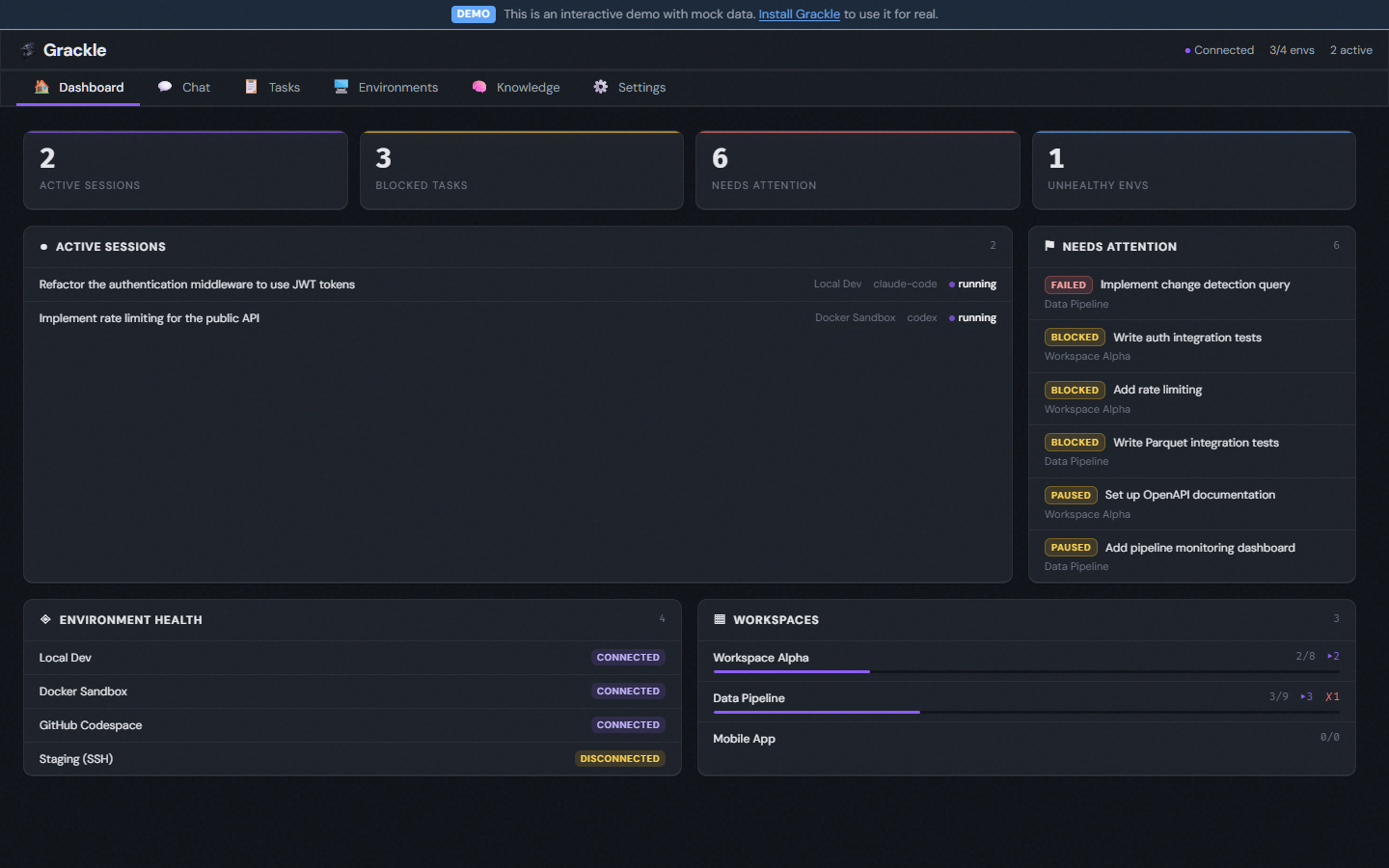Toggle the DISCONNECTED badge for Staging (SSH)
The image size is (1389, 868).
point(620,758)
